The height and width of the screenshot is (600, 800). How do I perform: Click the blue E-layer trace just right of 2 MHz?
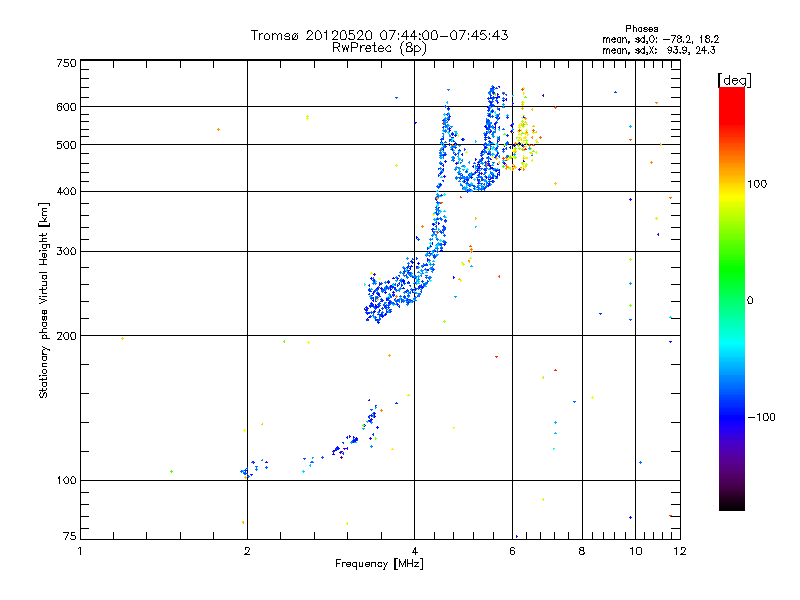click(254, 468)
